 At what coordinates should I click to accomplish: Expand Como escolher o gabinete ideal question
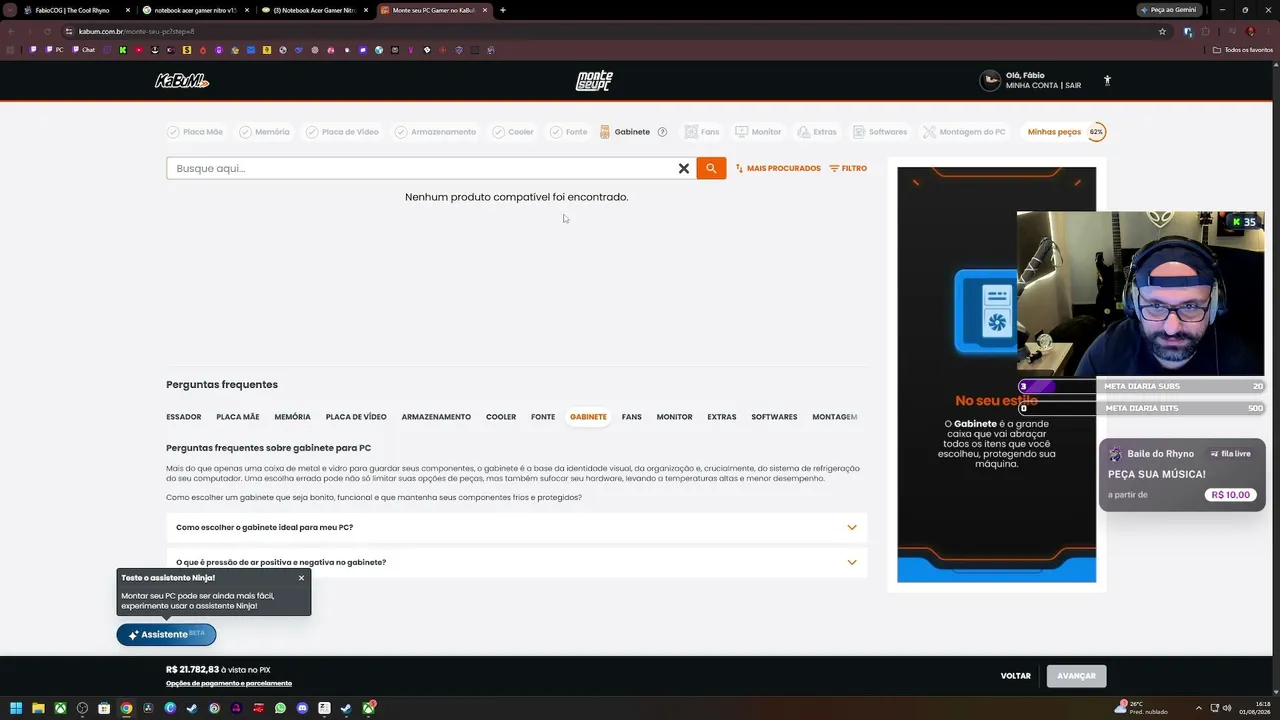(x=516, y=527)
